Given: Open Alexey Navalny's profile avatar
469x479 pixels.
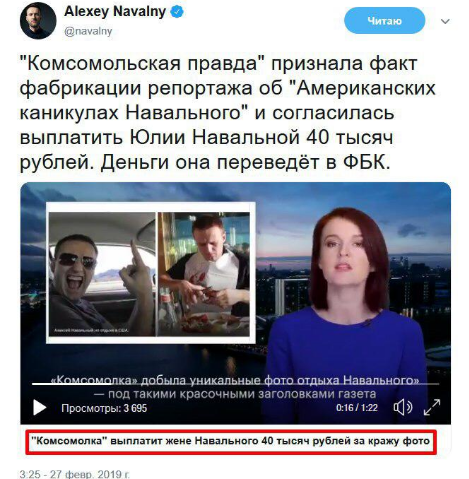Looking at the screenshot, I should [x=38, y=20].
